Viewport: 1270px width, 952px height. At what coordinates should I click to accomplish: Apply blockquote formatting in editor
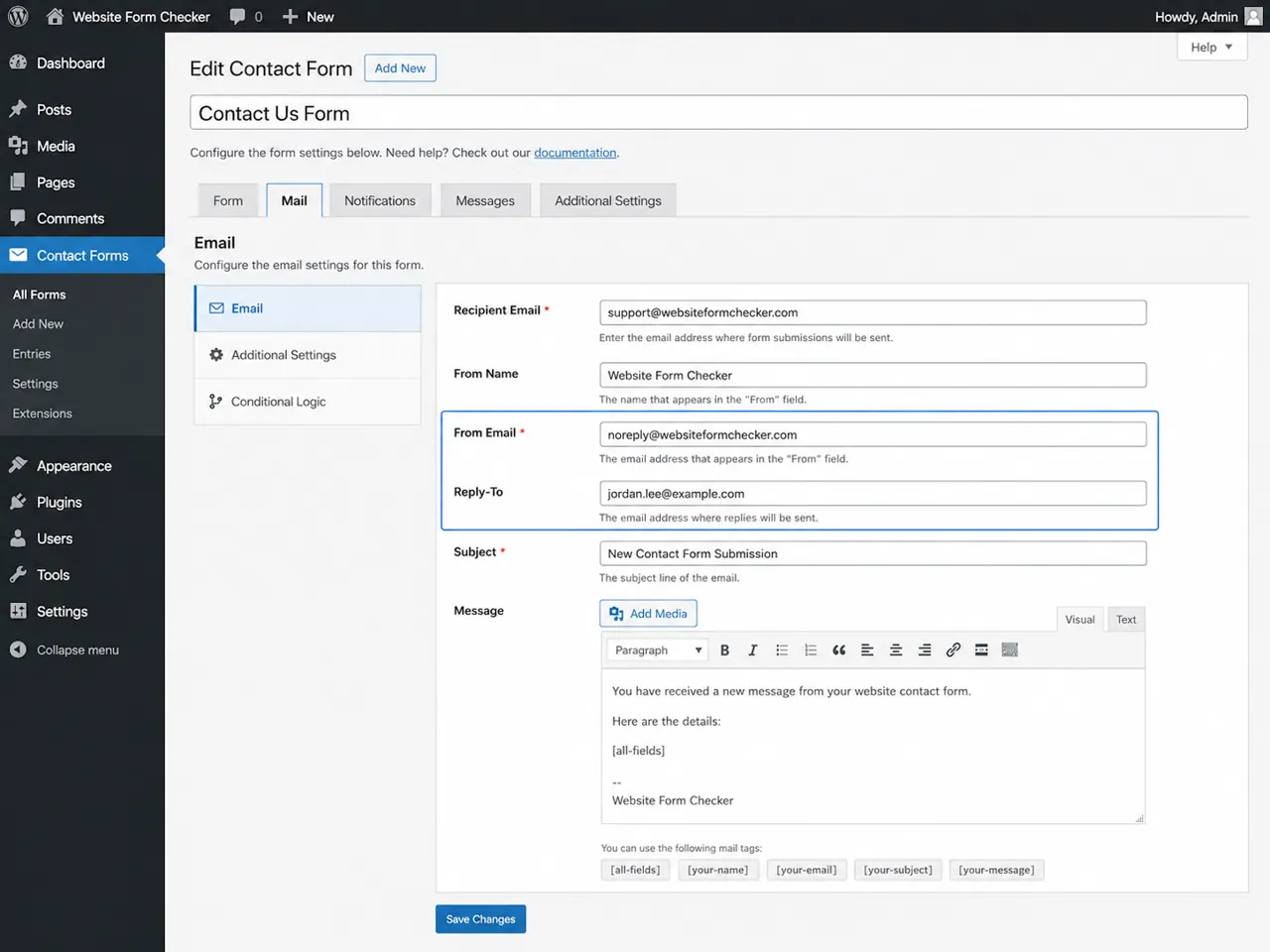pos(839,651)
